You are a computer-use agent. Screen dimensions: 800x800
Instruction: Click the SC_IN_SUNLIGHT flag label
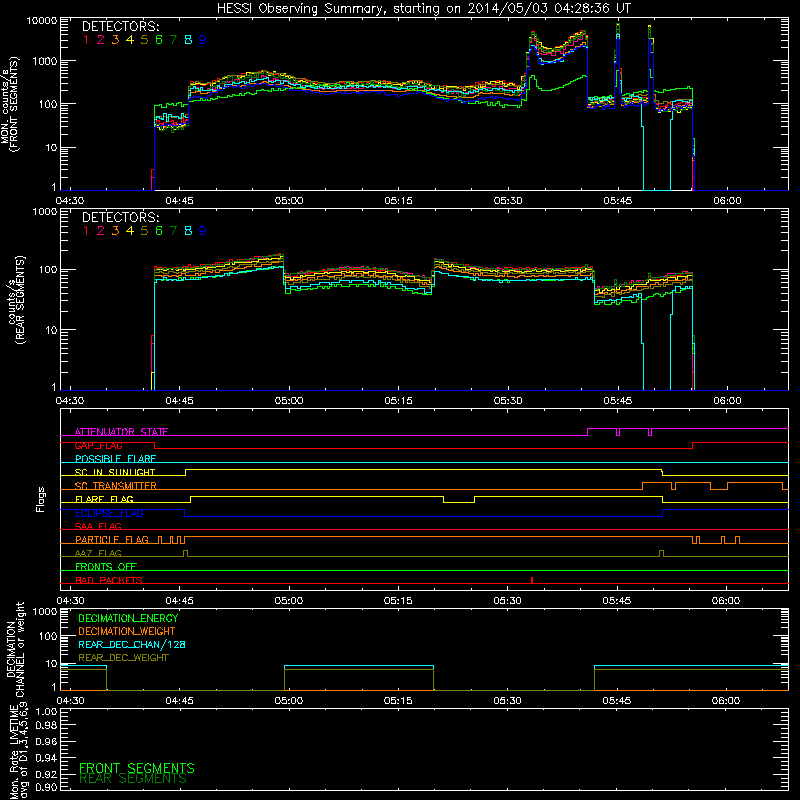pyautogui.click(x=115, y=472)
